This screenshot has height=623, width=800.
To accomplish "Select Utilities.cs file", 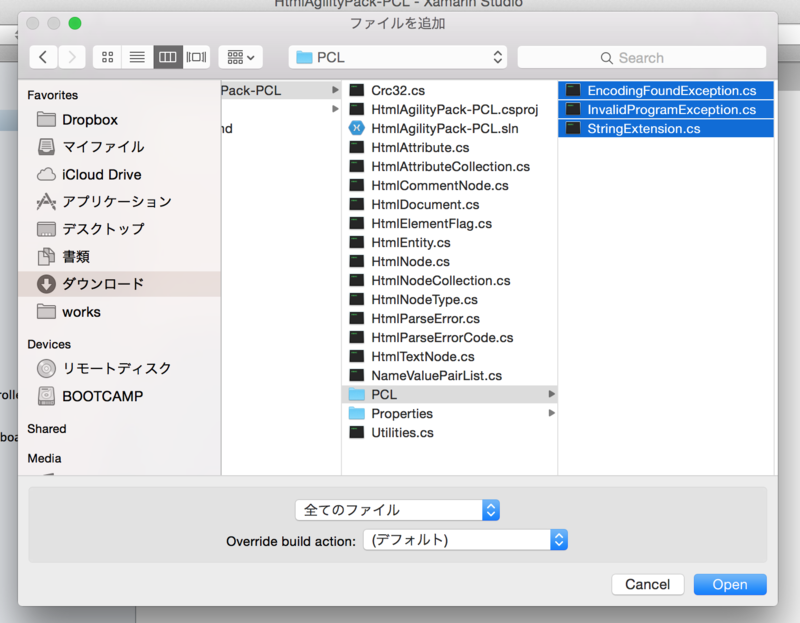I will [449, 432].
